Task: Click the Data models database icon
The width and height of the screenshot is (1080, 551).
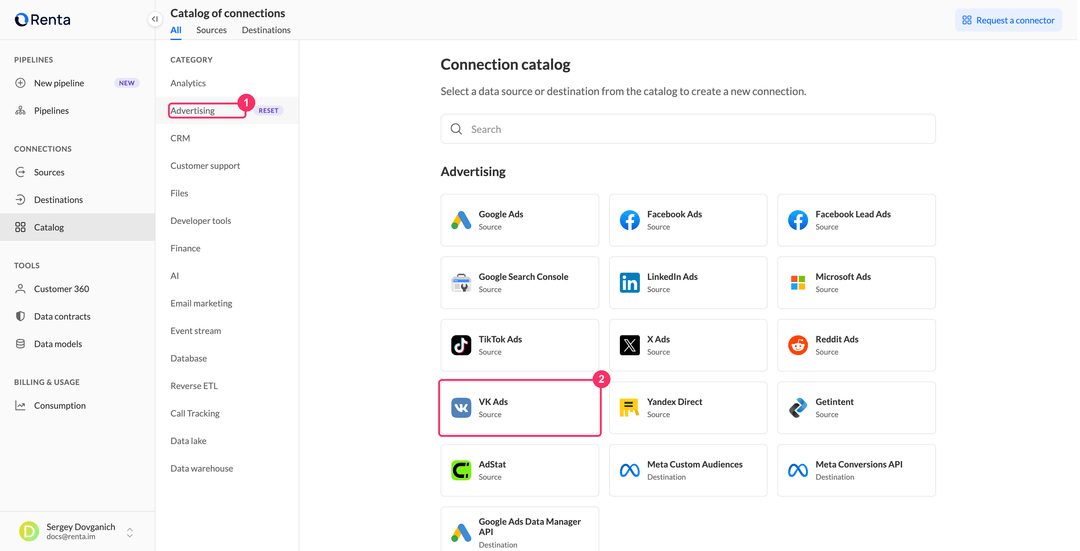Action: (20, 344)
